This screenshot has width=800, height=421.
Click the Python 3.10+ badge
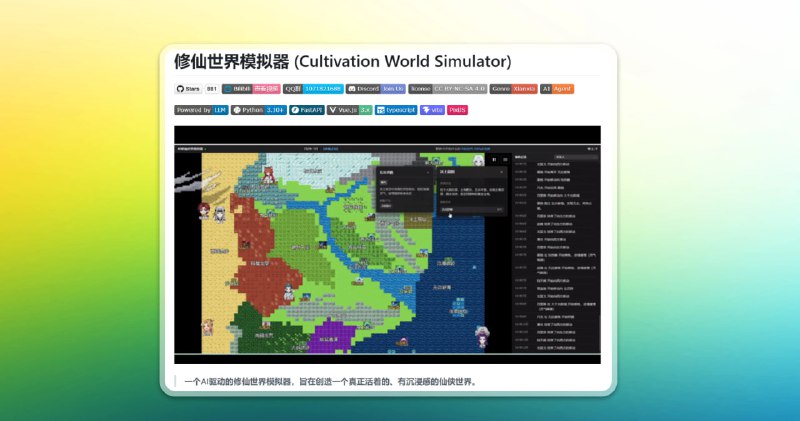(x=259, y=110)
